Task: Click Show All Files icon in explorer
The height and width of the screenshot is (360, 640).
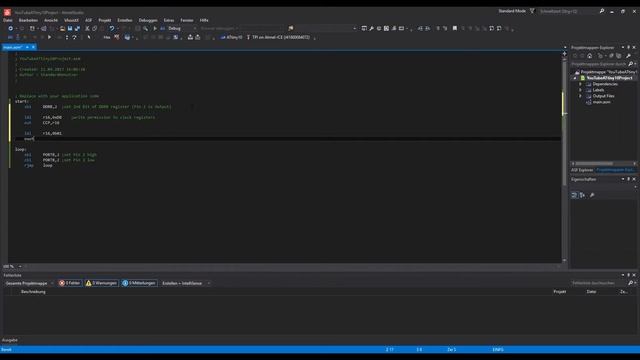Action: tap(619, 56)
